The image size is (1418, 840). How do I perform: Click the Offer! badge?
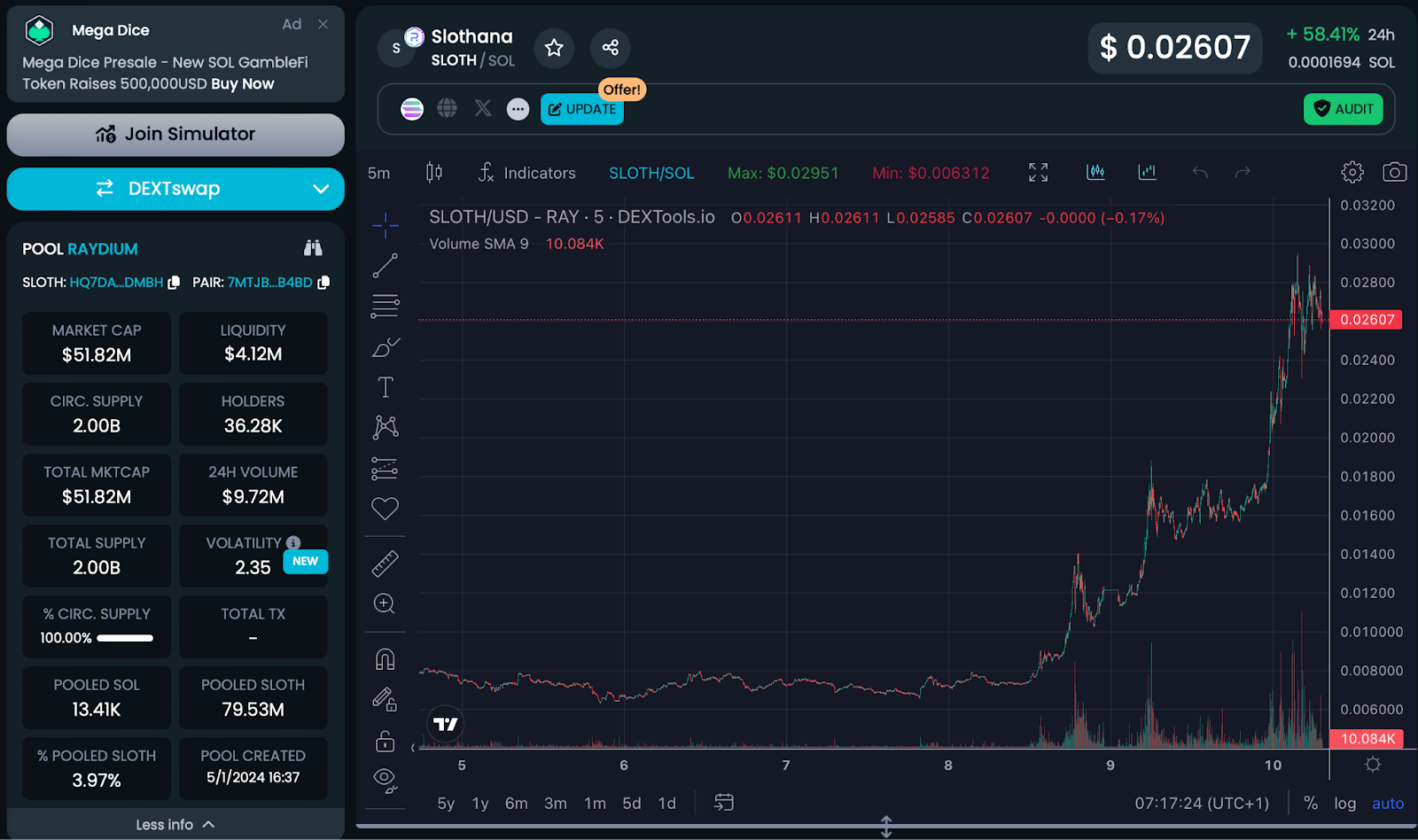pos(622,89)
